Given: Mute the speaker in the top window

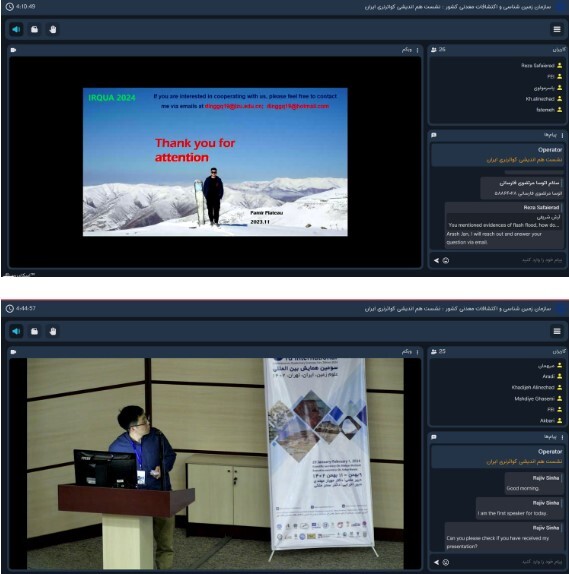Looking at the screenshot, I should click(x=16, y=29).
